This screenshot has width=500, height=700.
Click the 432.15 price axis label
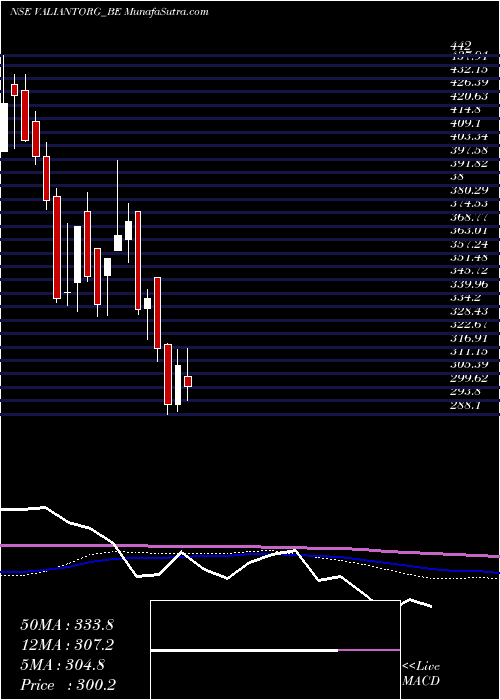(x=469, y=70)
